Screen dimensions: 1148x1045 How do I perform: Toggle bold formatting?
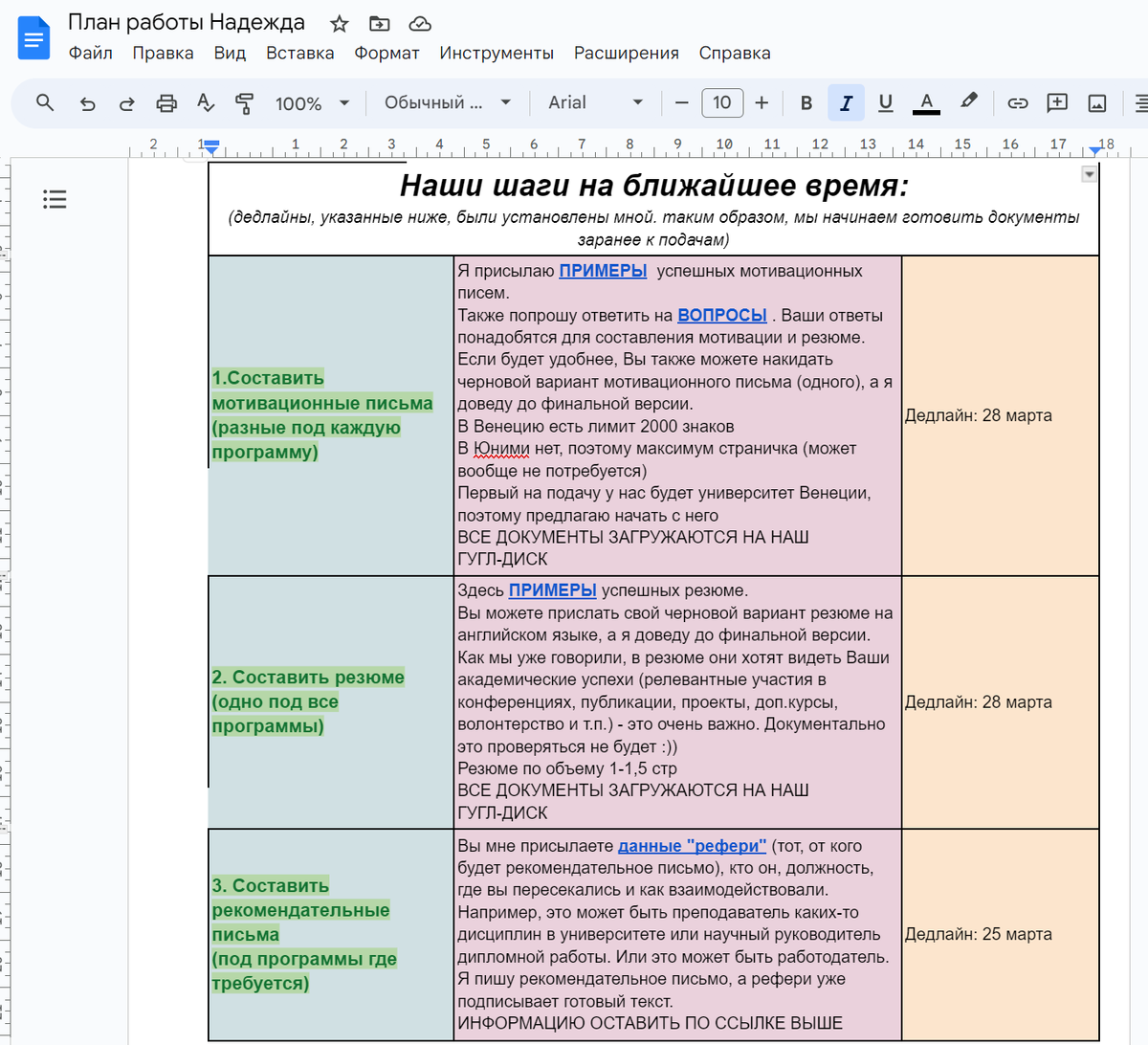806,102
